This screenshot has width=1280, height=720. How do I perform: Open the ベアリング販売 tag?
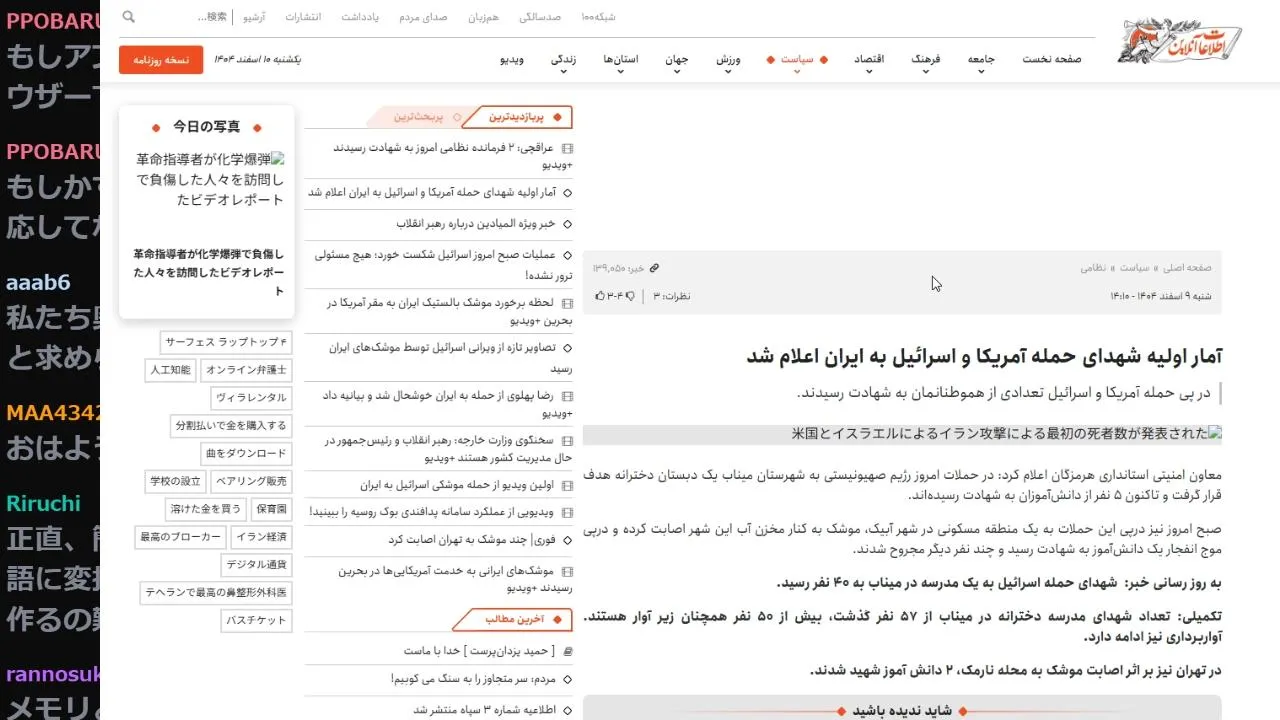point(252,481)
